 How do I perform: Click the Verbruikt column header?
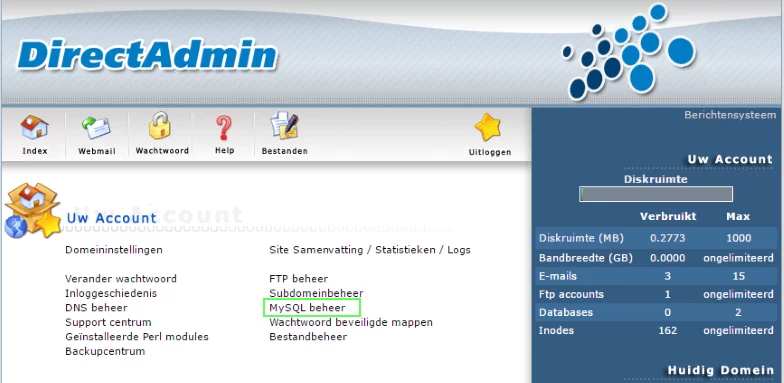pos(668,216)
